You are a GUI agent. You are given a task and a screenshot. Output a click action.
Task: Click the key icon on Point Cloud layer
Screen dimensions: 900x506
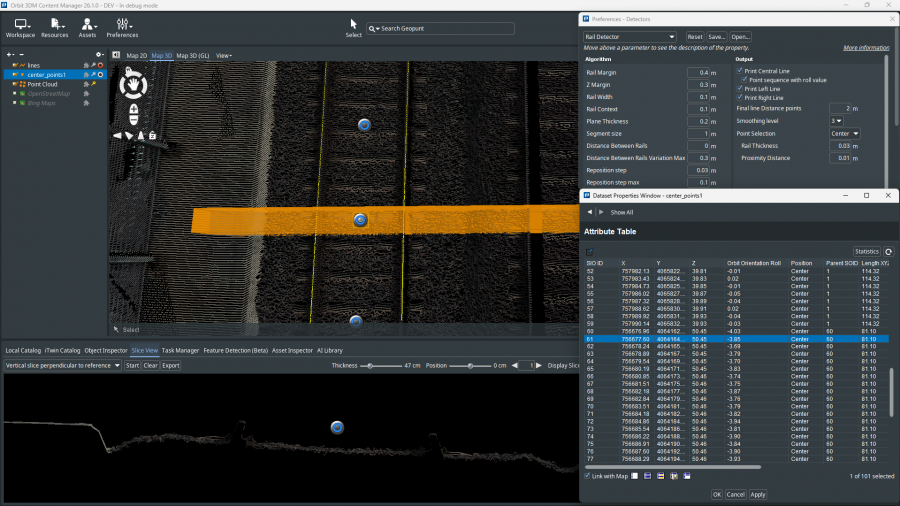pos(93,84)
